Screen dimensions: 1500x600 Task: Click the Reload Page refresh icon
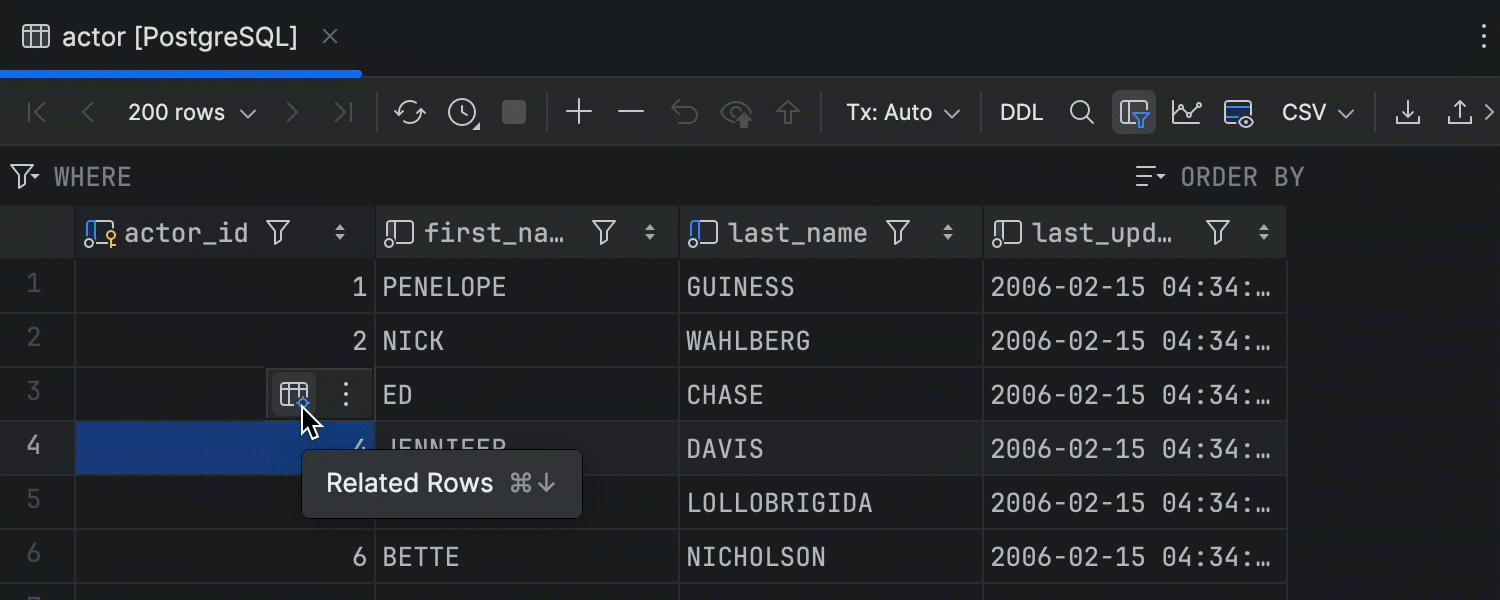(410, 113)
